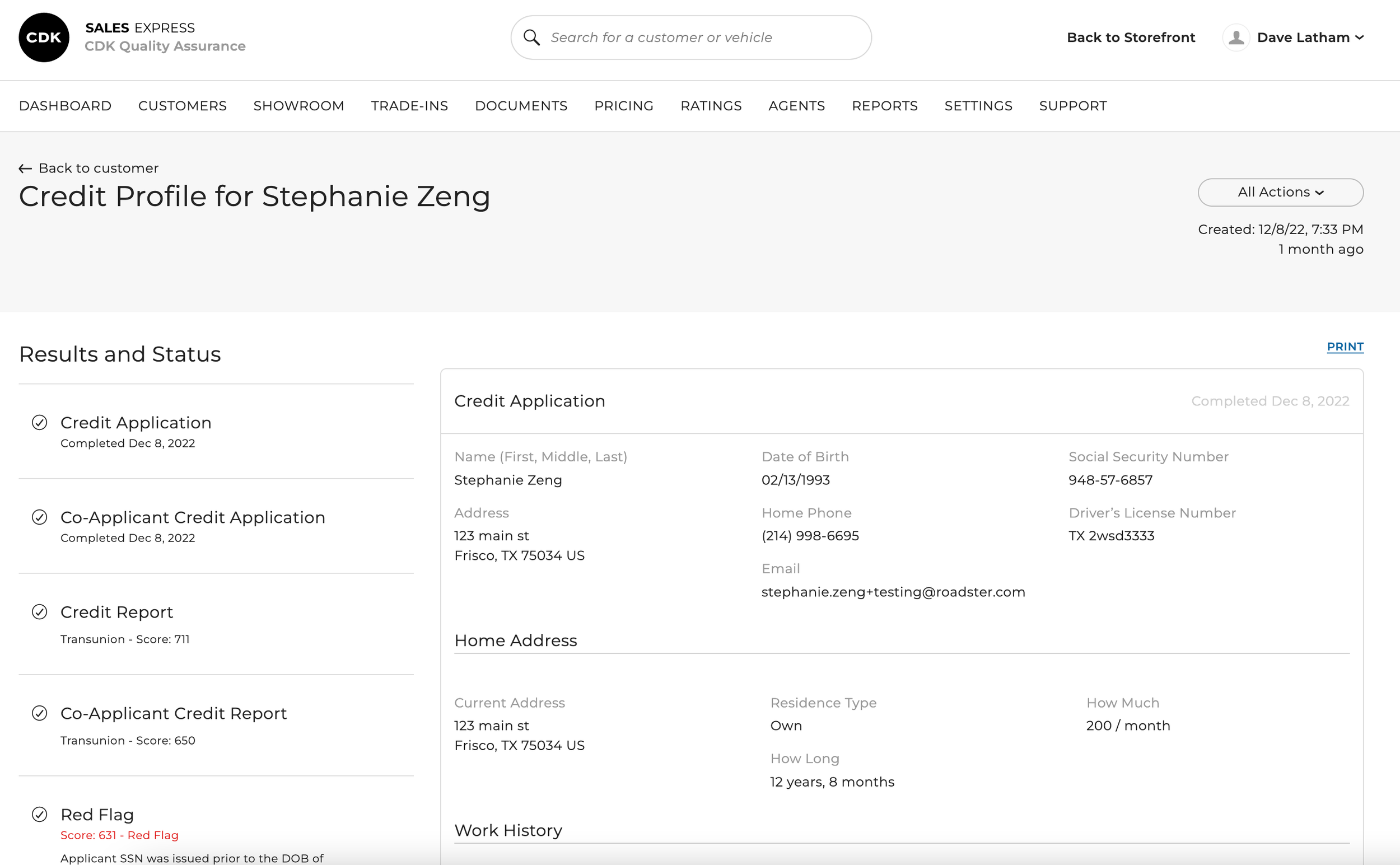Click the back arrow beside Back to customer
The image size is (1400, 865).
25,168
